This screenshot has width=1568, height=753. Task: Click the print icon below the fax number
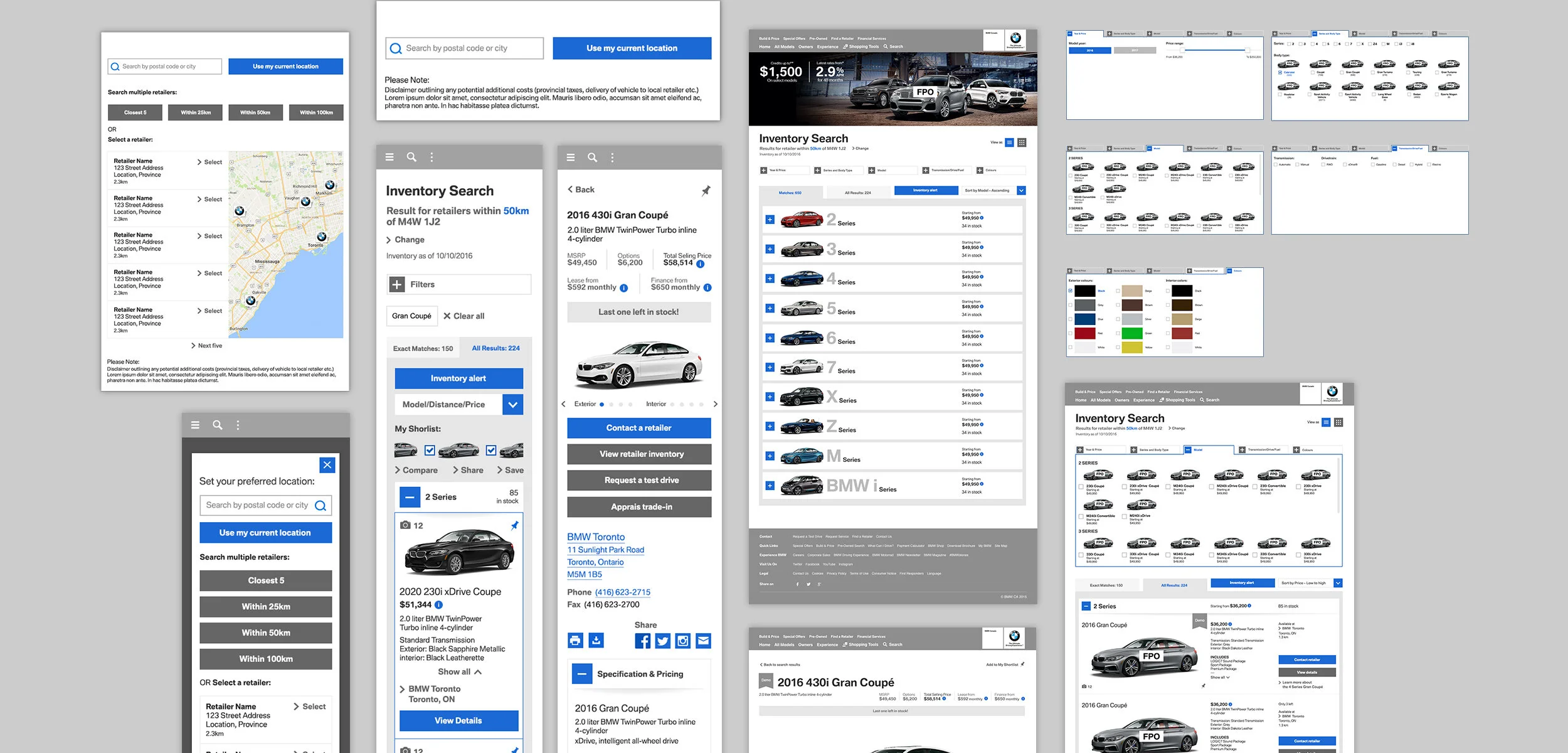coord(575,641)
